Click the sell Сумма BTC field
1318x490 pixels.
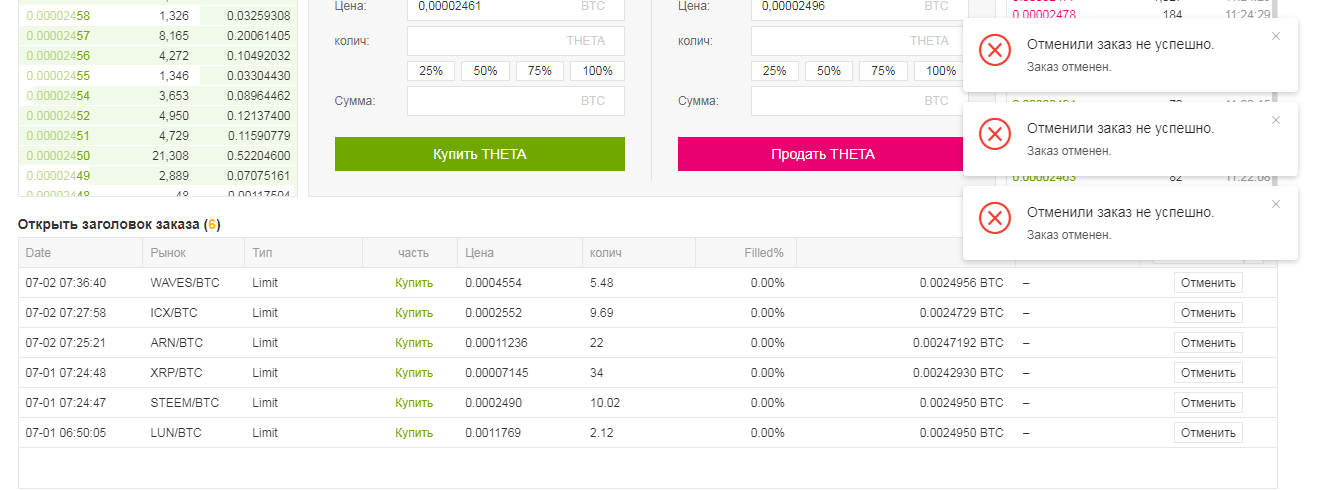[x=858, y=101]
